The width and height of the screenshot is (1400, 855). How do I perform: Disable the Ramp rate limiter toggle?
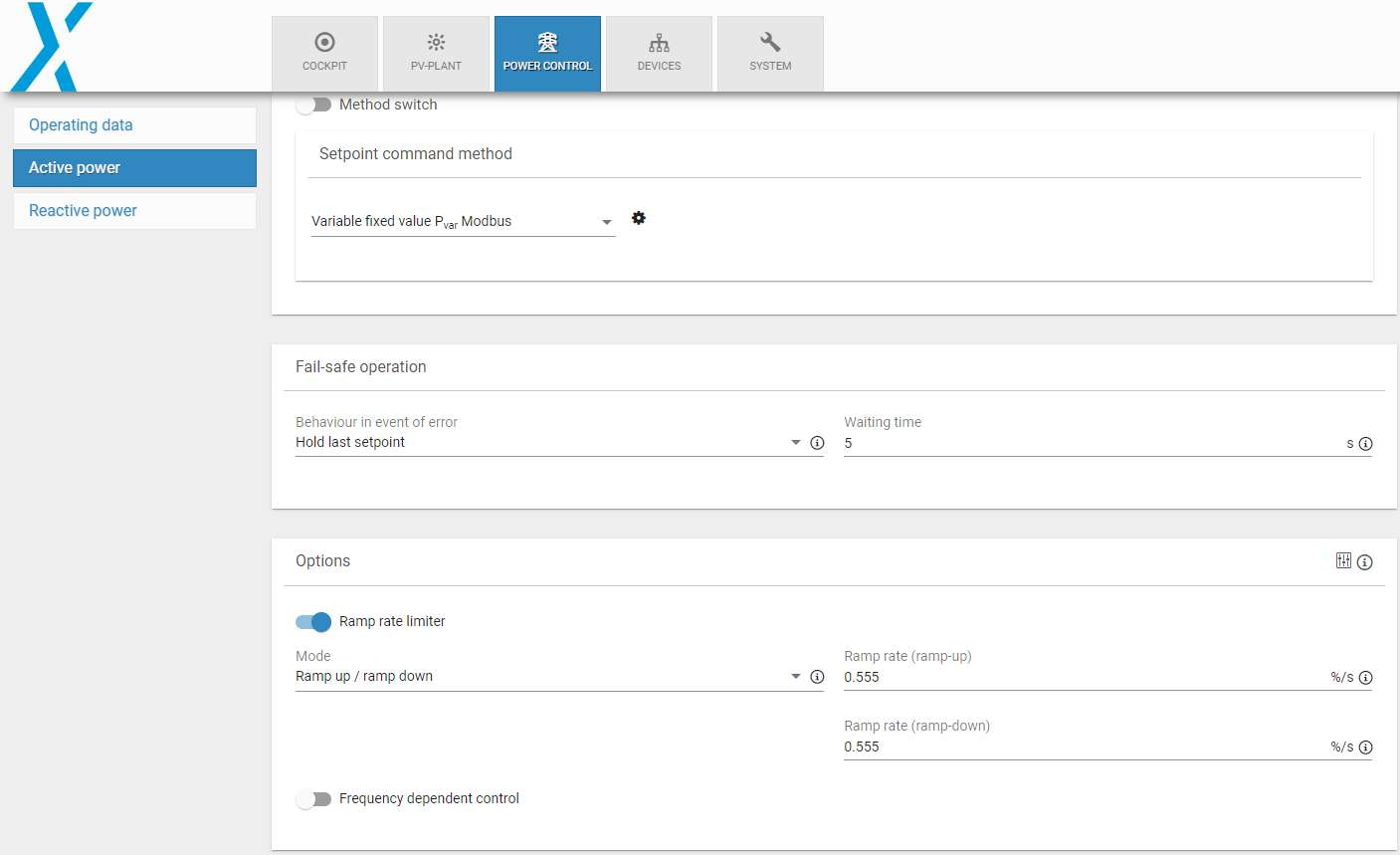(x=313, y=622)
